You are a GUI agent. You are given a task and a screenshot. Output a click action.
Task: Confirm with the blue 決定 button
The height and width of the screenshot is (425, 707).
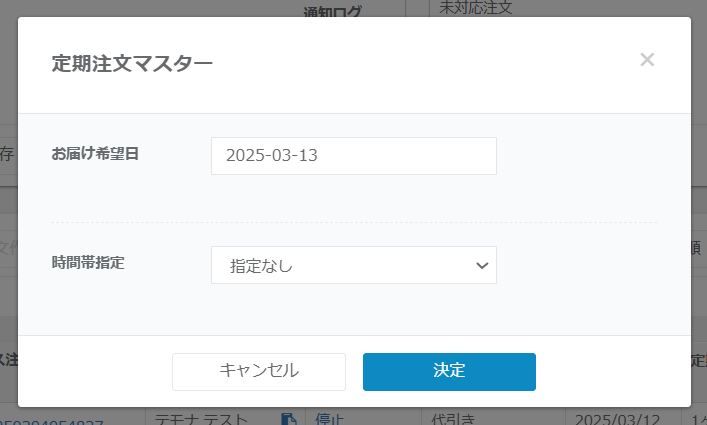tap(449, 371)
